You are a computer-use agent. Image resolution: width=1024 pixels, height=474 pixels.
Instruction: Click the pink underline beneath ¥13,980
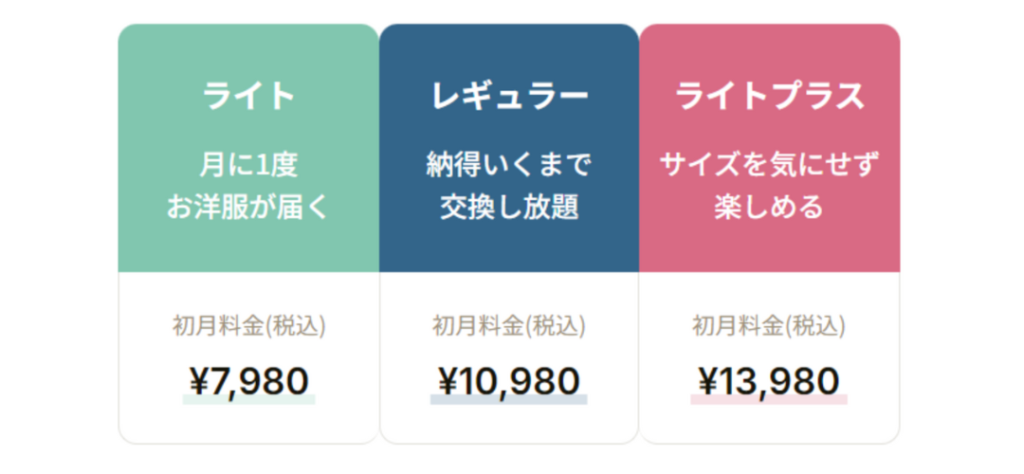click(769, 400)
